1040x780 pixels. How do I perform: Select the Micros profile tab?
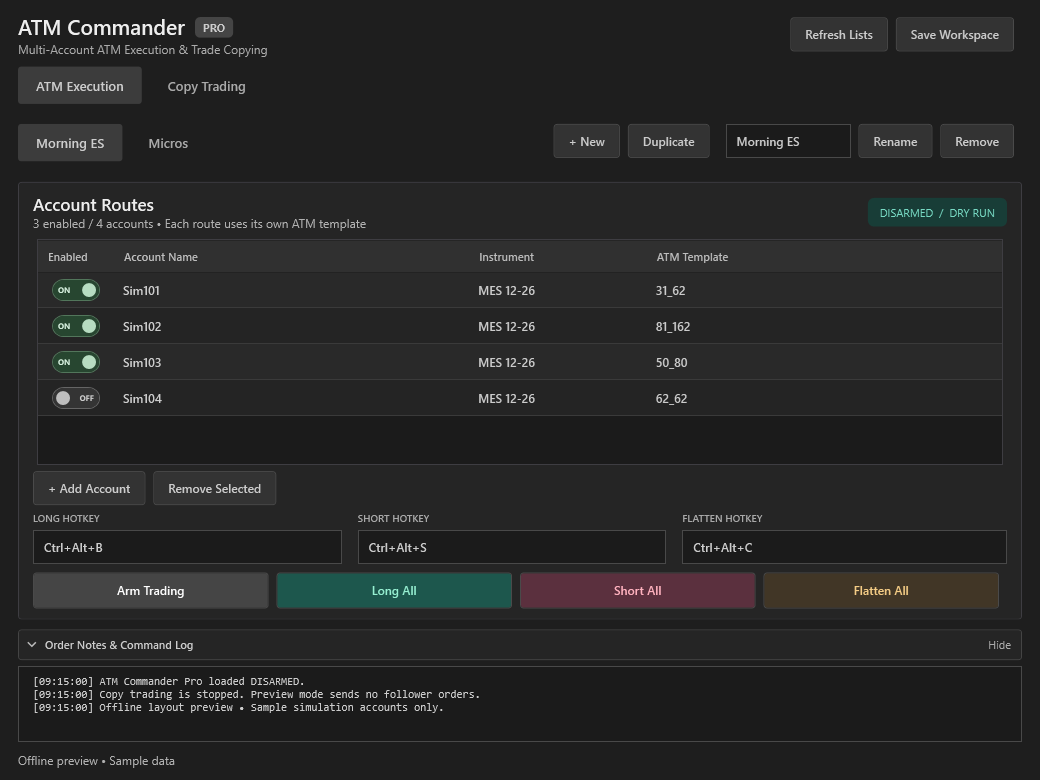[168, 143]
